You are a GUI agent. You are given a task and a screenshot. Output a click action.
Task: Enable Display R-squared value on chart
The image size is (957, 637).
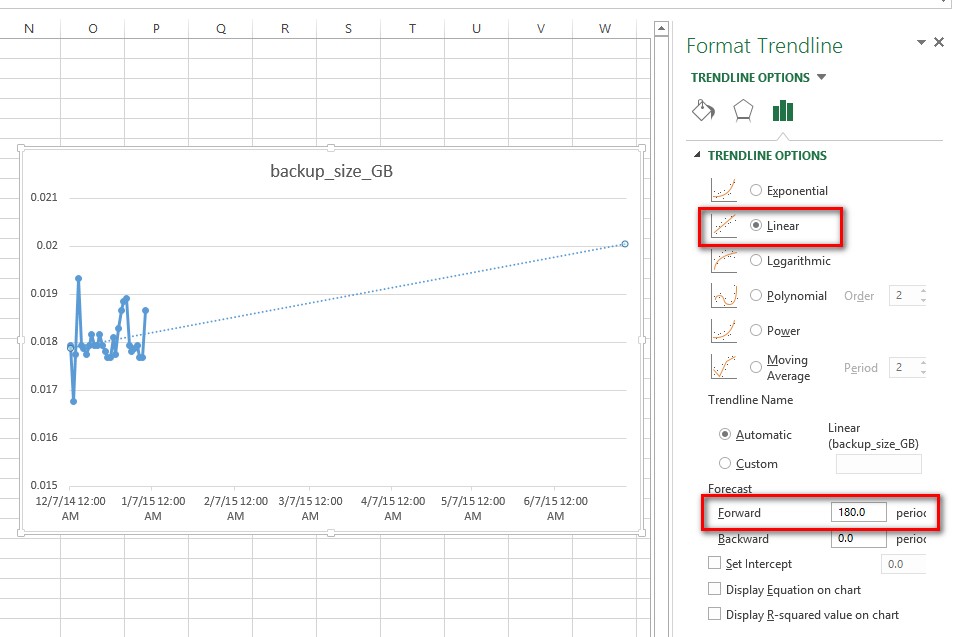(x=714, y=614)
